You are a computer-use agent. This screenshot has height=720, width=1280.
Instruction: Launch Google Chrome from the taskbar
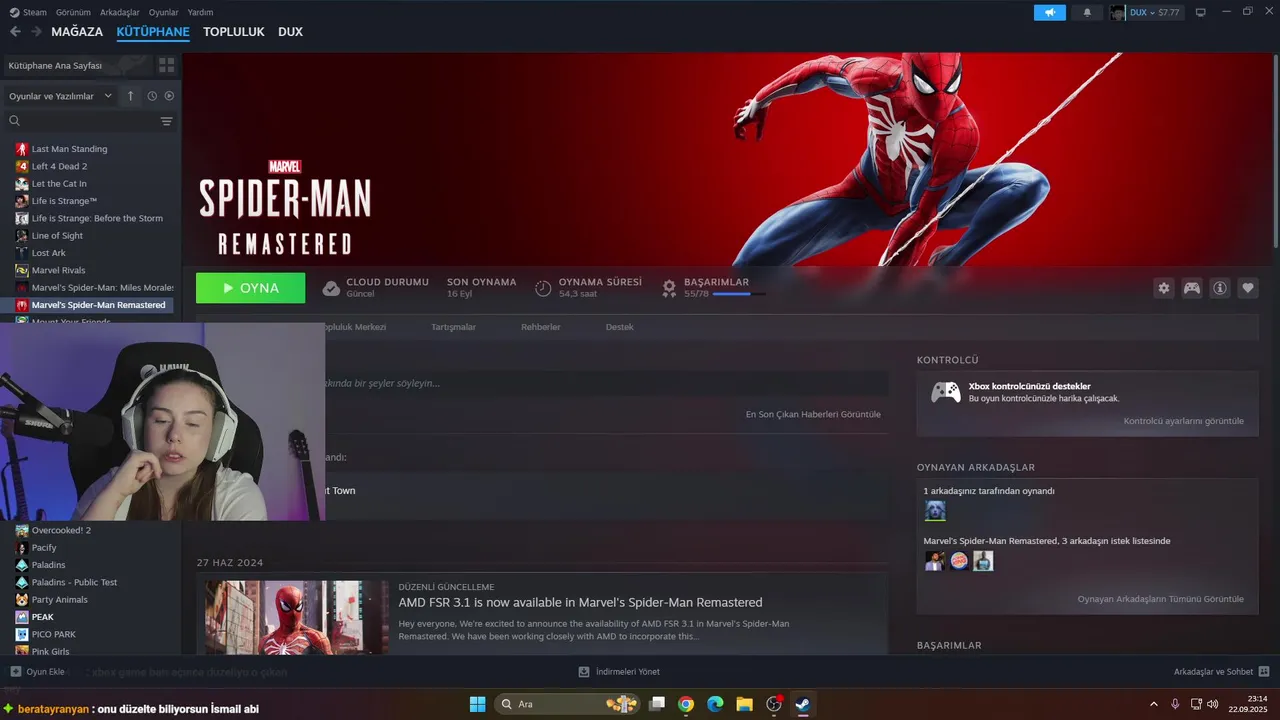point(686,704)
